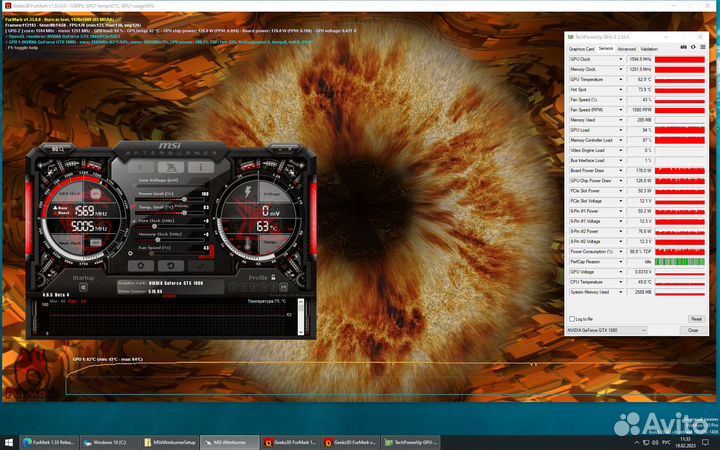Switch to TechPowerUp GPU-Z taskbar item
This screenshot has height=450, width=720.
point(411,443)
